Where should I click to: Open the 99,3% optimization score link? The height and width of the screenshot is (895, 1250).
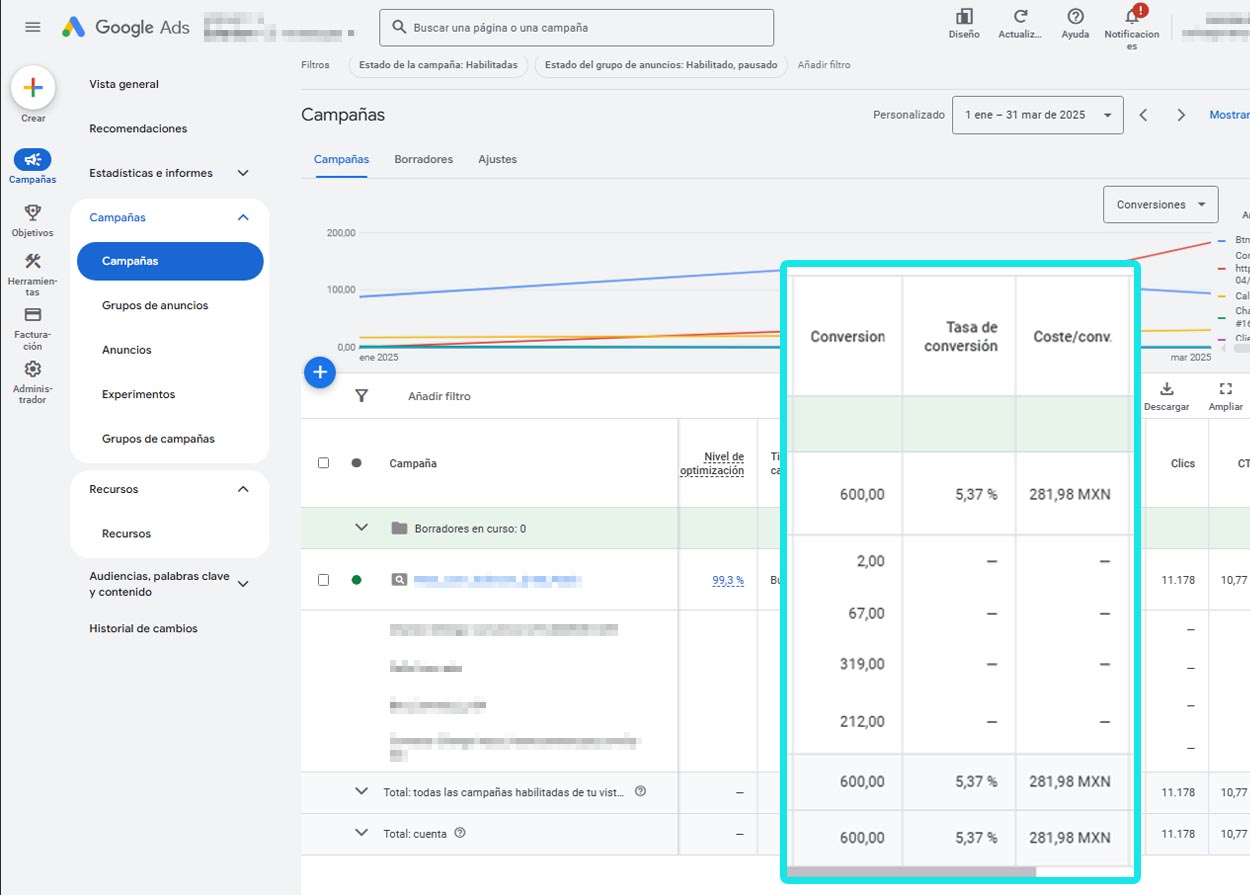(x=723, y=579)
